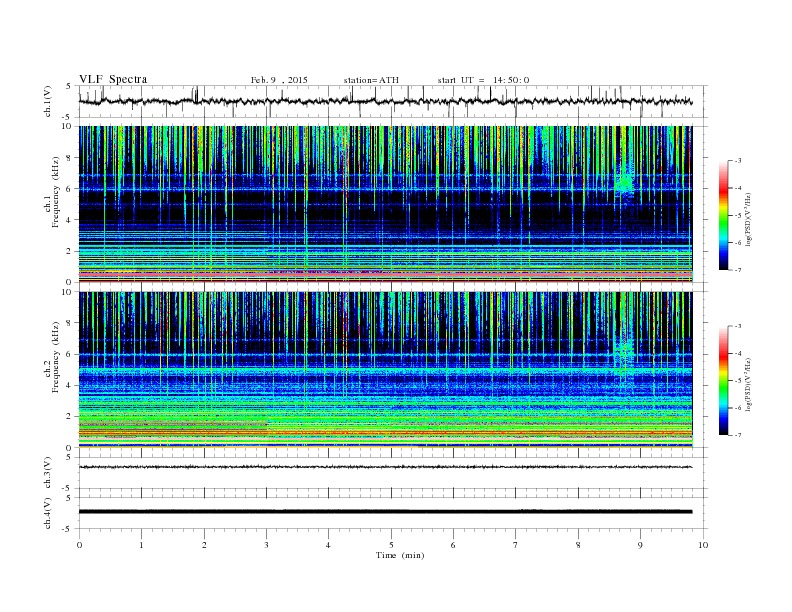792x612 pixels.
Task: Click the "station=ATH" header label
Action: [x=371, y=80]
